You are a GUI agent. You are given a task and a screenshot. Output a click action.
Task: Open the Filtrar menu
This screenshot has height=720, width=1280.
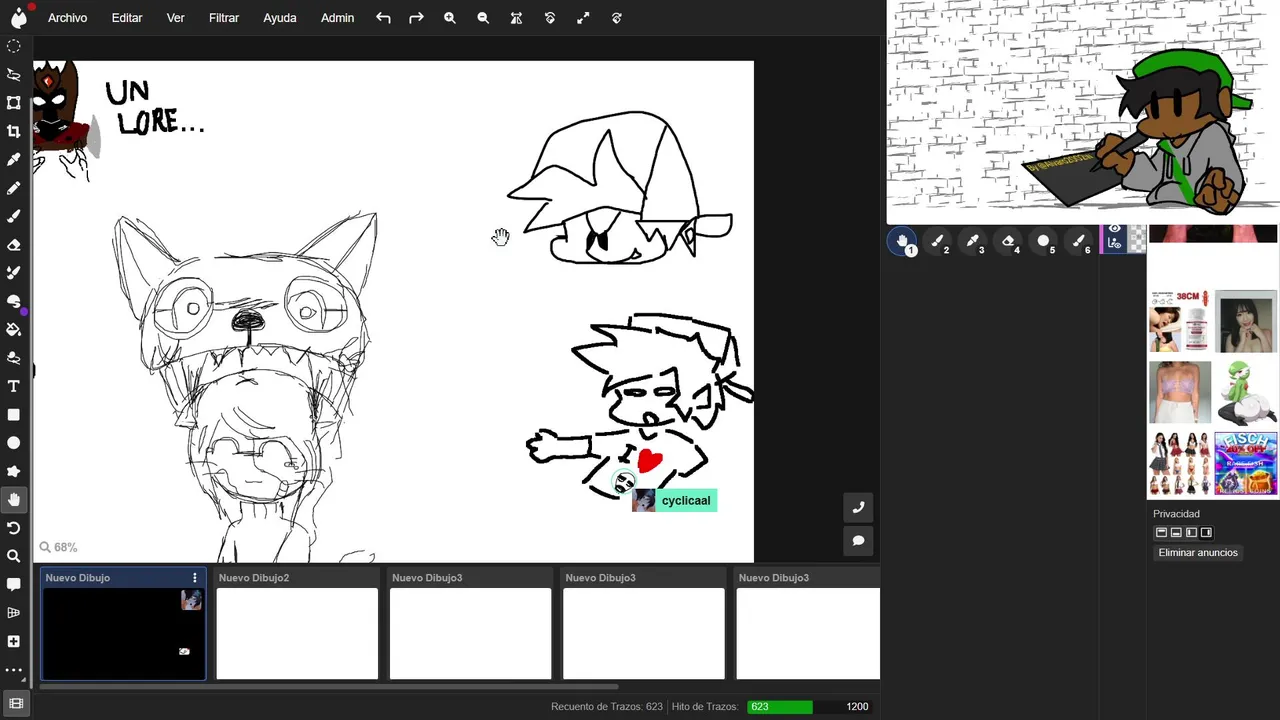[x=224, y=18]
